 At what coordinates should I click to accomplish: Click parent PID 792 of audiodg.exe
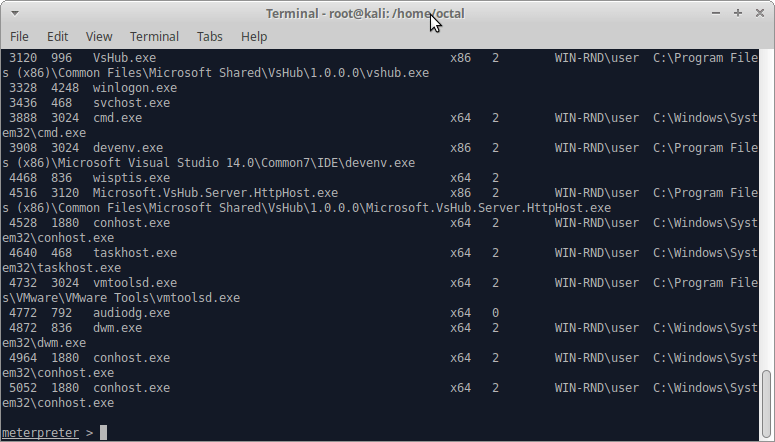[x=61, y=313]
